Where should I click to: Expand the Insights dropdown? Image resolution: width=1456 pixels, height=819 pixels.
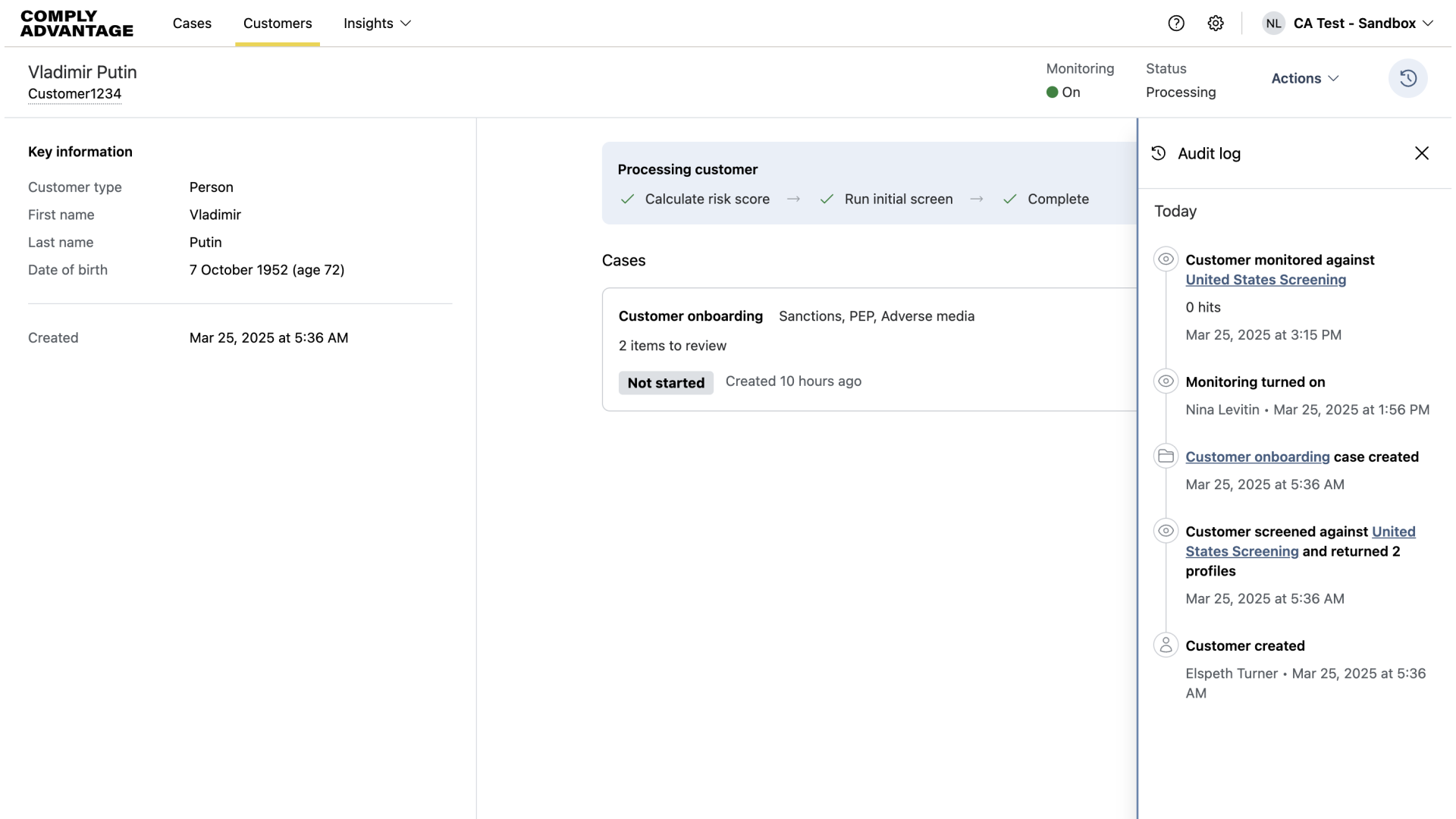click(x=377, y=24)
